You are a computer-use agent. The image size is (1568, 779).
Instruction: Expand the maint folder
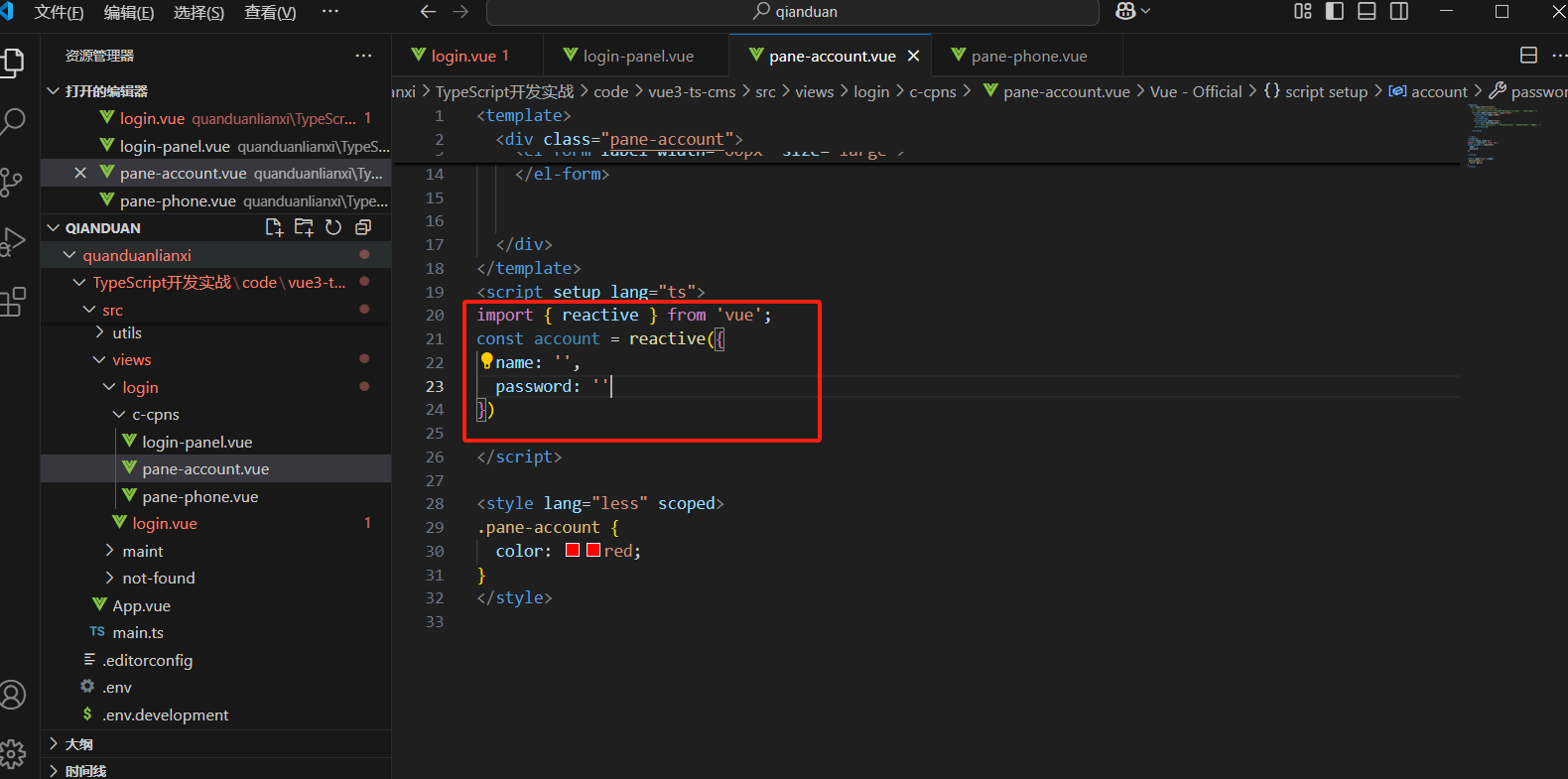109,551
